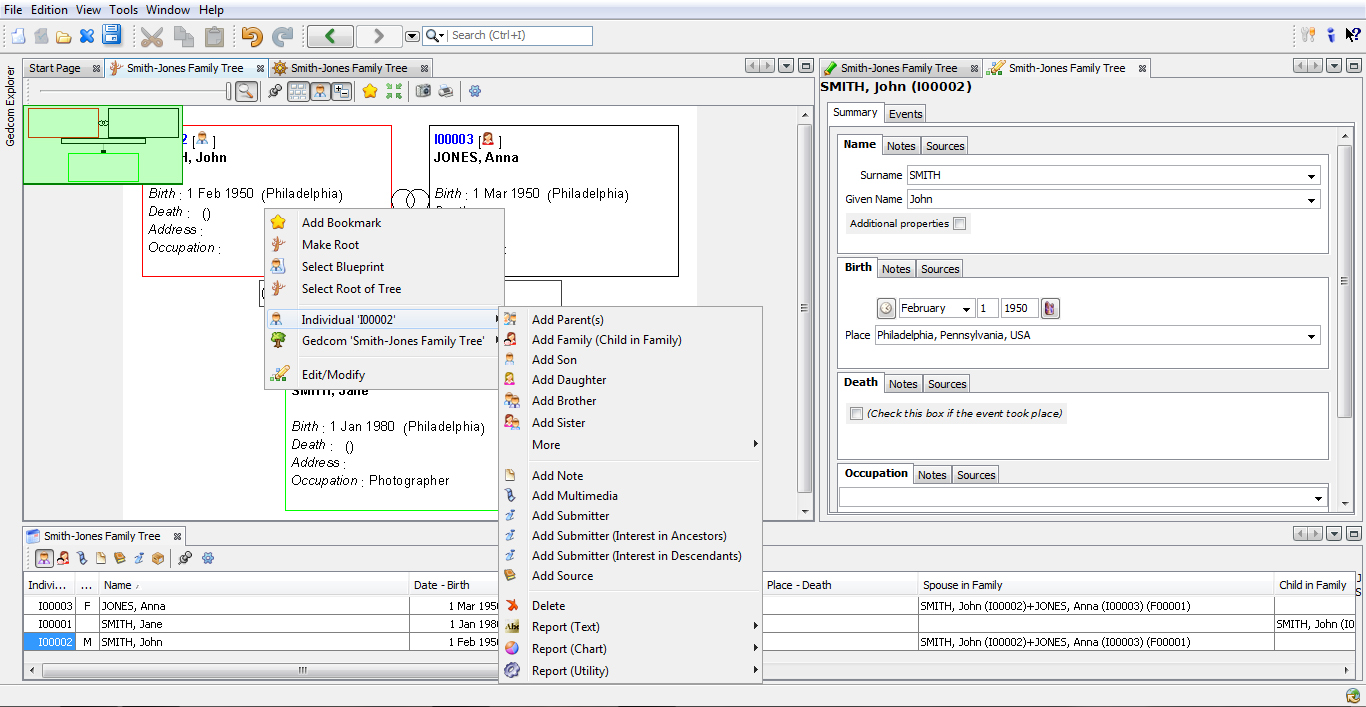Show sources in the table toolbar

tap(120, 558)
